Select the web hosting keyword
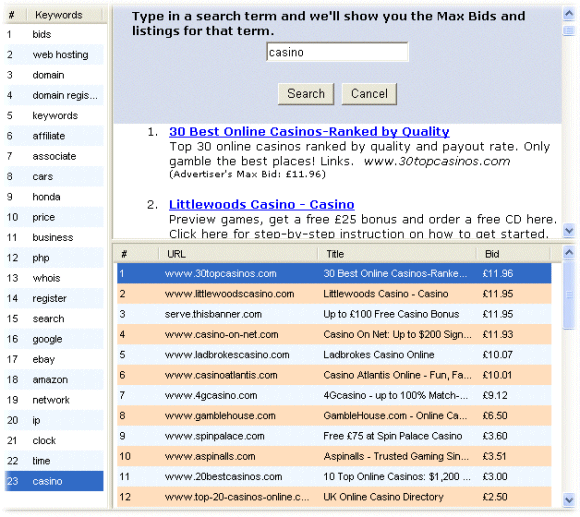The height and width of the screenshot is (517, 580). coord(54,55)
